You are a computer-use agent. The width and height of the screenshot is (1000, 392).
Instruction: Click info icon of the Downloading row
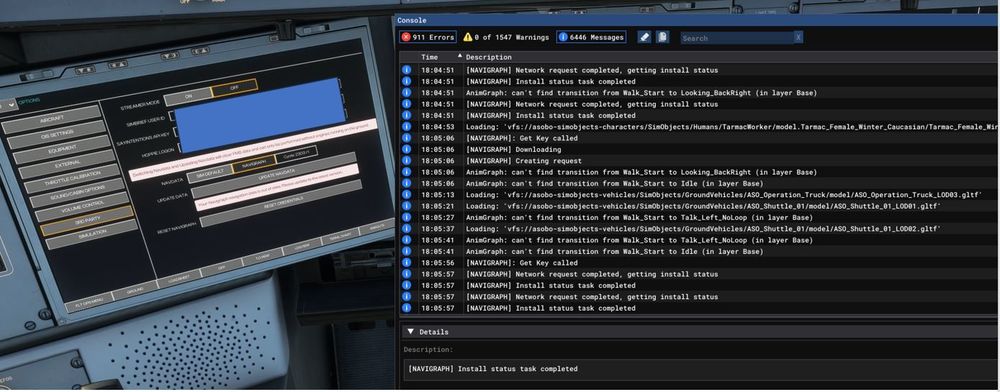coord(406,150)
